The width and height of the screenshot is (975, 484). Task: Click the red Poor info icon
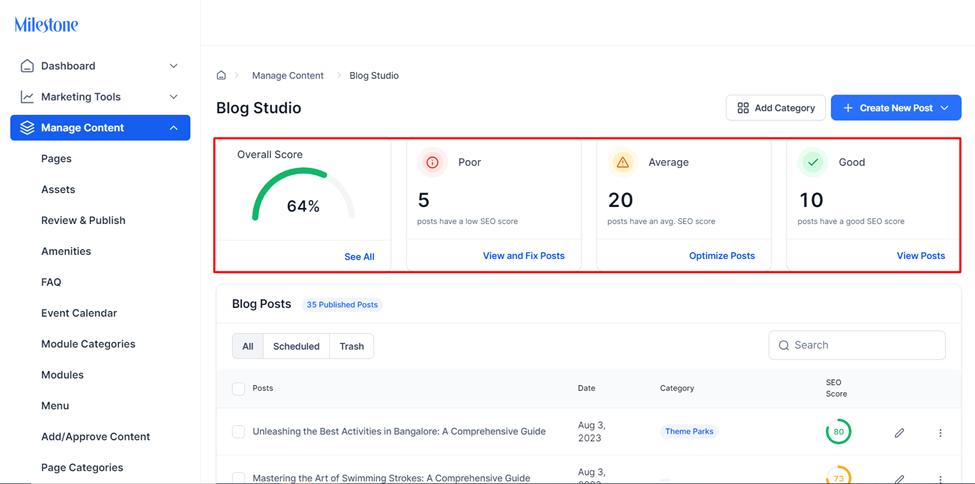point(433,162)
